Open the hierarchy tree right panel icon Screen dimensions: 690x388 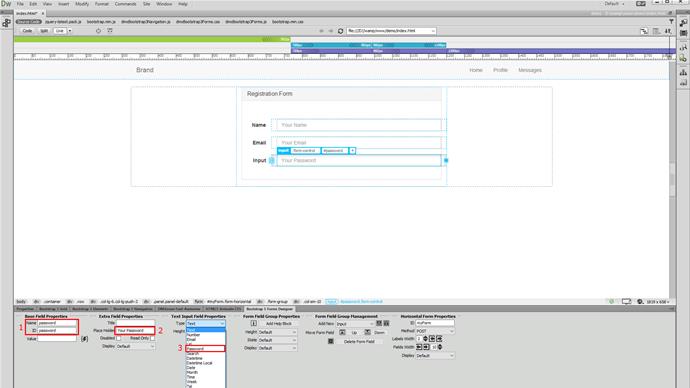(683, 72)
